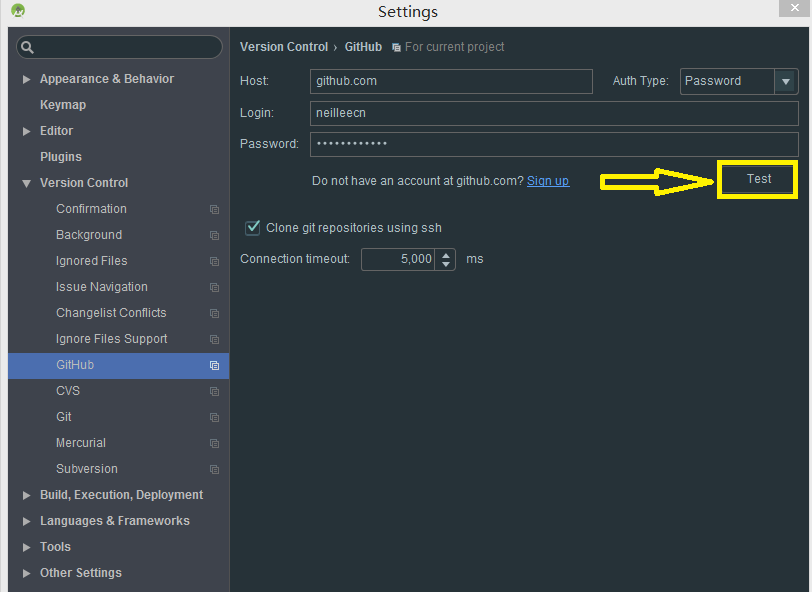Click project-level icon beside Subversion
Viewport: 812px width, 592px height.
(214, 469)
